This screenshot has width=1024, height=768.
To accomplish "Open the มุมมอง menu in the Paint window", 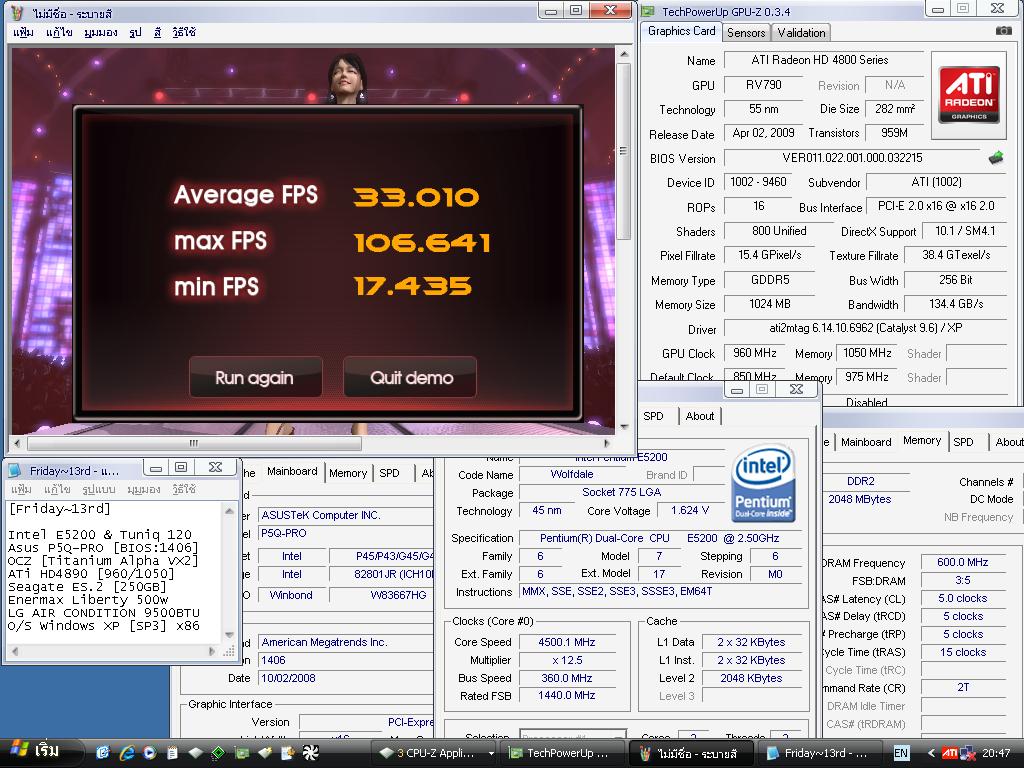I will pos(101,32).
